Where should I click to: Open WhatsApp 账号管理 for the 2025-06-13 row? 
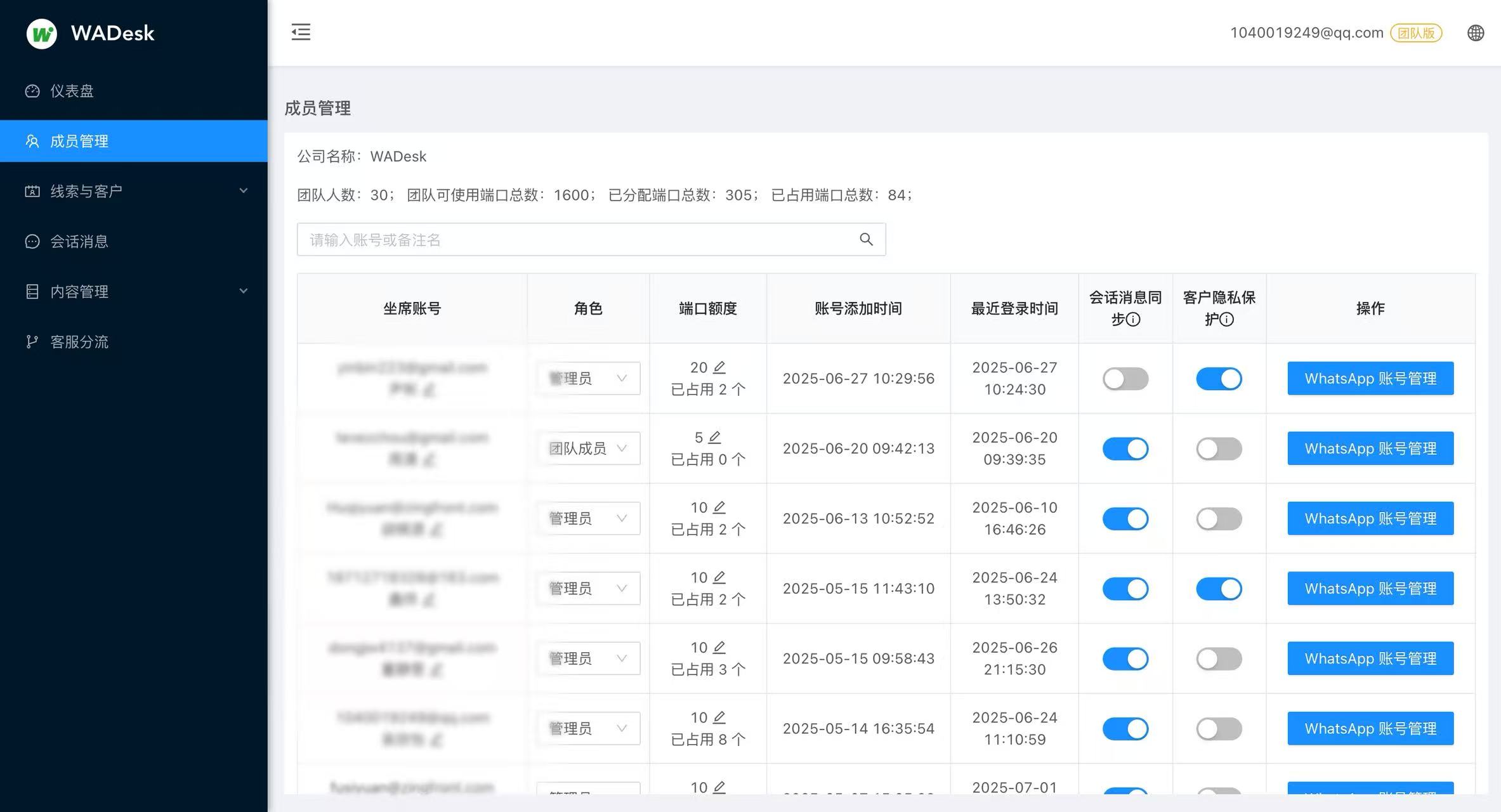click(x=1370, y=518)
